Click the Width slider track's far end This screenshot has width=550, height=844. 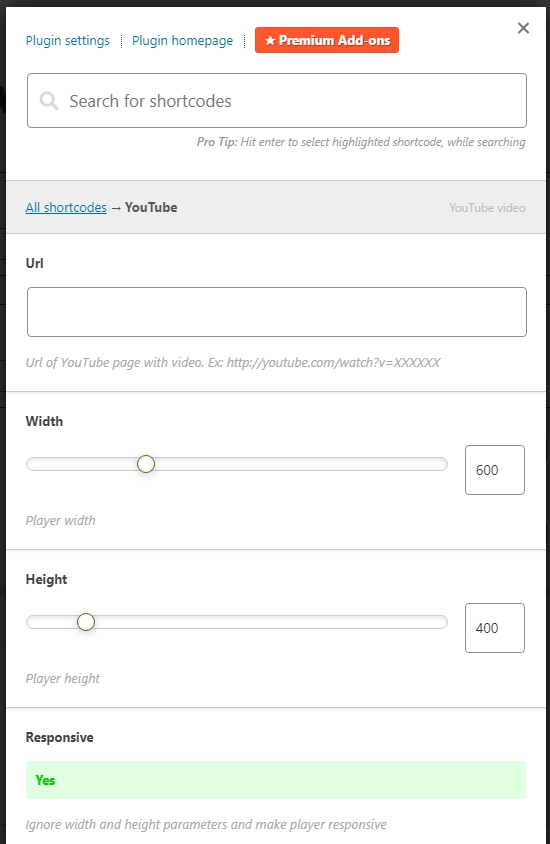441,464
